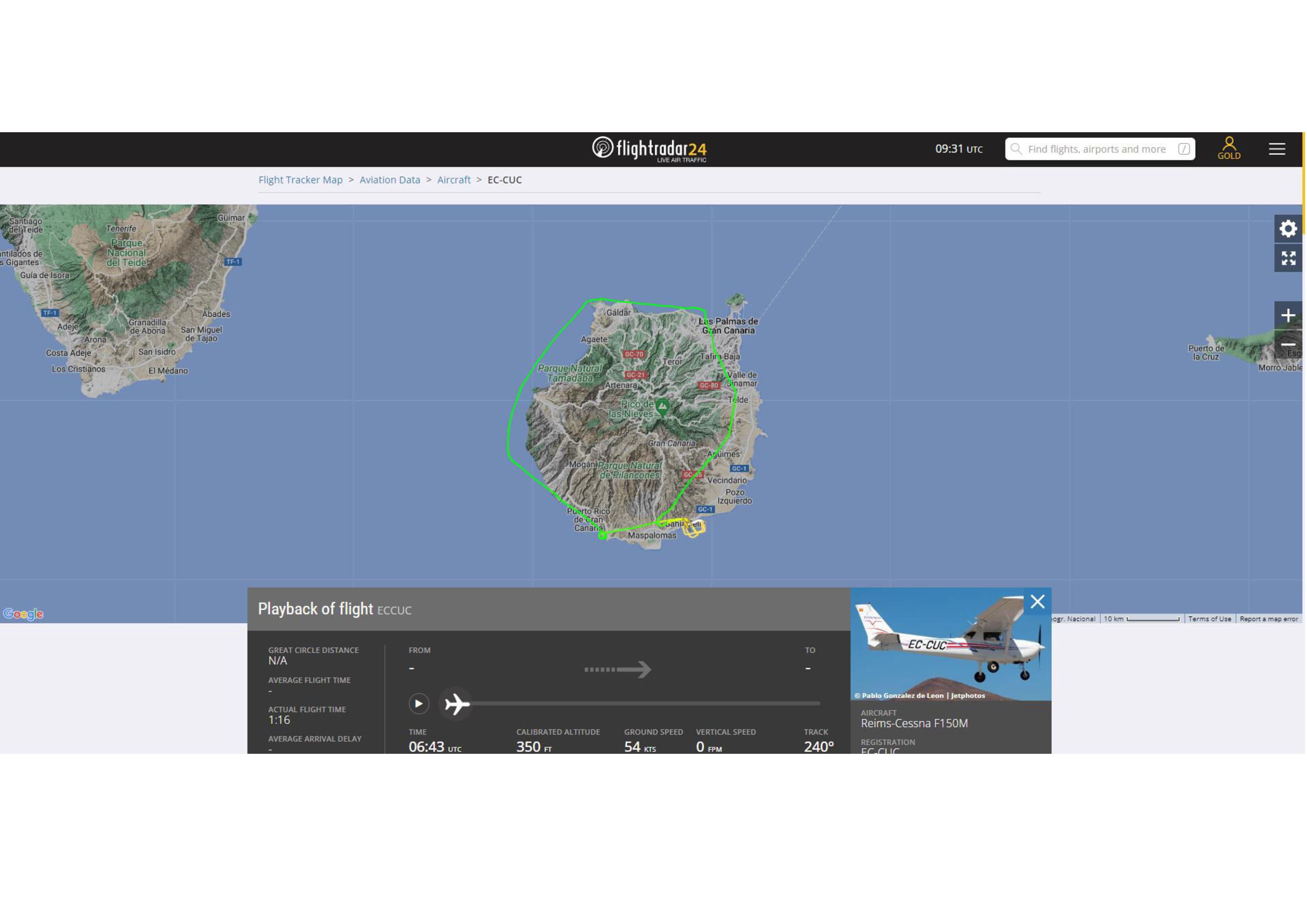Toggle fullscreen map view icon

tap(1288, 258)
